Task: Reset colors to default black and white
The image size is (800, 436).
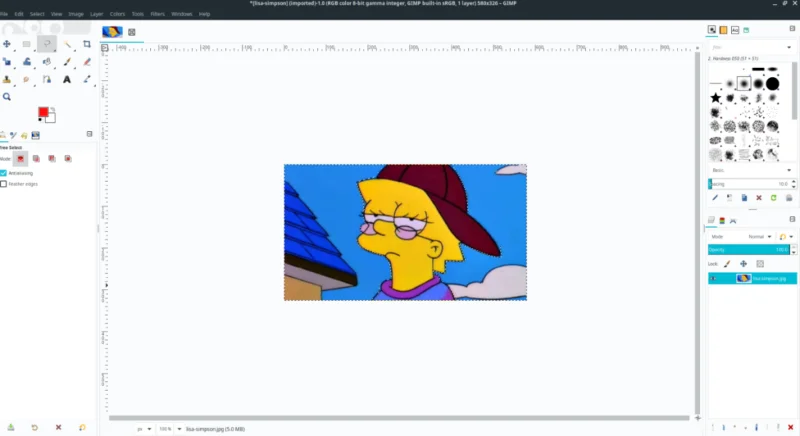Action: (x=40, y=120)
